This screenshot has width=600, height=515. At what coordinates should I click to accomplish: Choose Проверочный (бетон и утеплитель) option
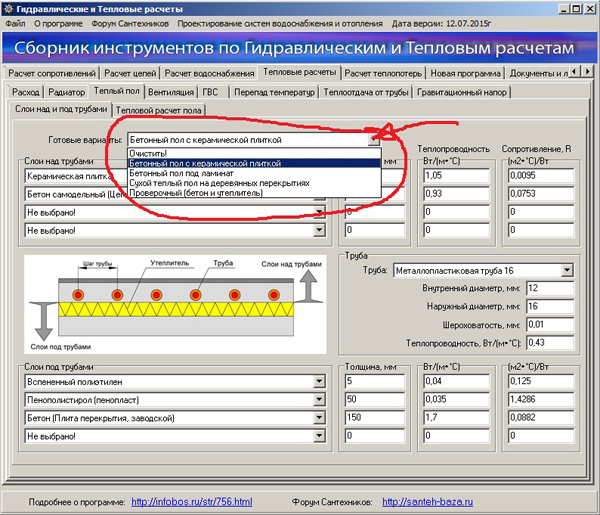tap(254, 193)
